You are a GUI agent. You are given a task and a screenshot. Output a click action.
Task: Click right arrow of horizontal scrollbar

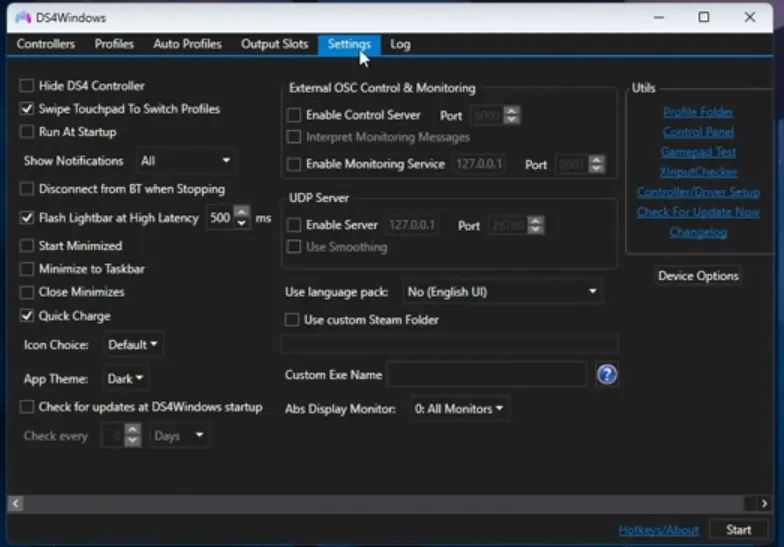764,503
